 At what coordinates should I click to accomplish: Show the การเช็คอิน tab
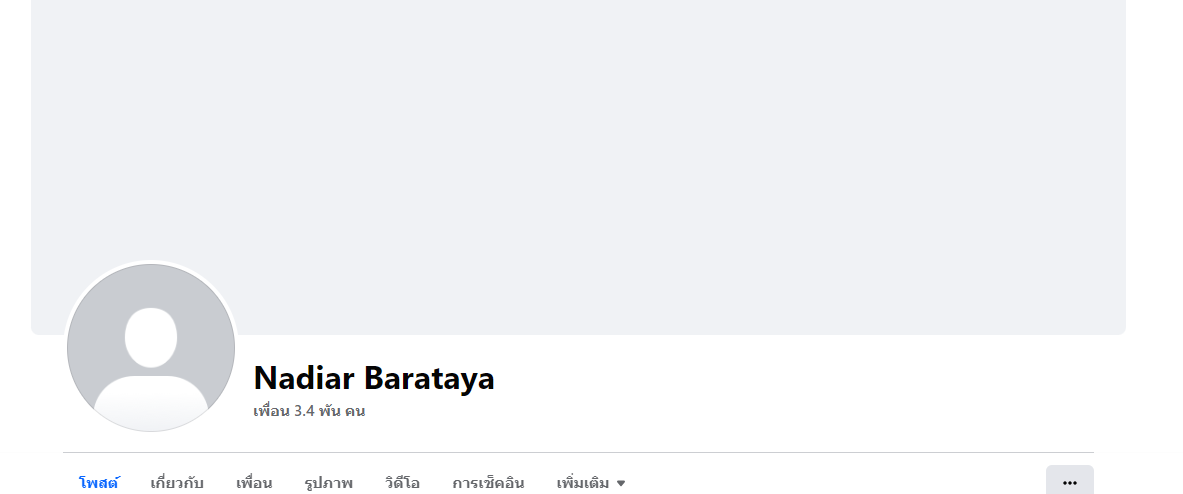(x=488, y=483)
